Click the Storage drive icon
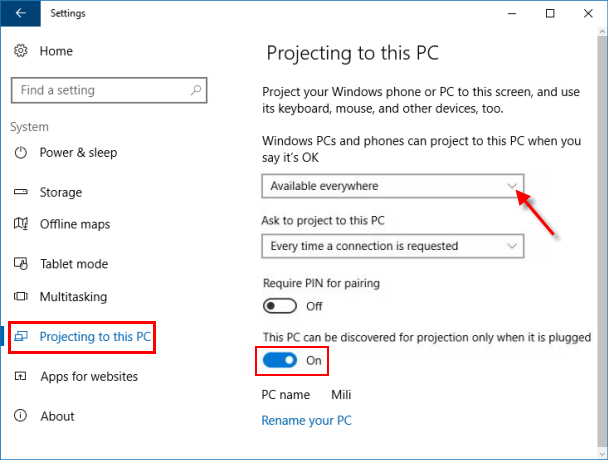The height and width of the screenshot is (460, 608). click(x=22, y=192)
